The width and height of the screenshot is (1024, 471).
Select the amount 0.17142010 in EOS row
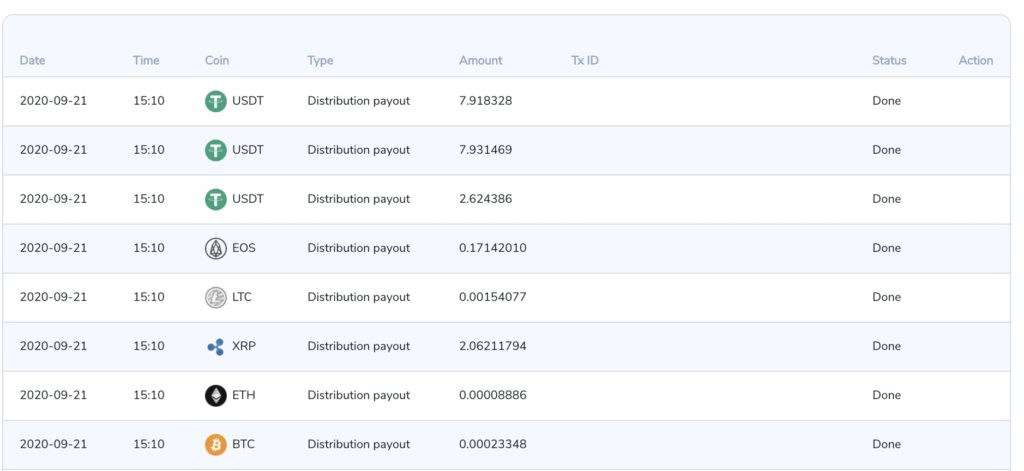click(x=493, y=248)
